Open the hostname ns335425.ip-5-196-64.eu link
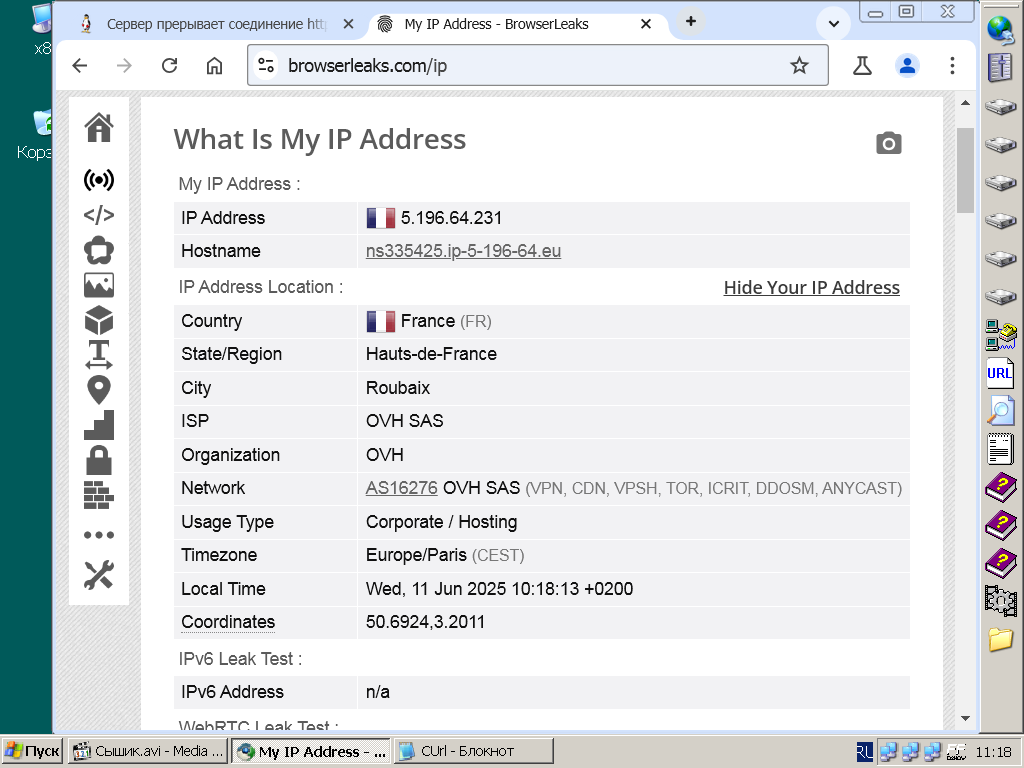The height and width of the screenshot is (768, 1024). coord(463,251)
